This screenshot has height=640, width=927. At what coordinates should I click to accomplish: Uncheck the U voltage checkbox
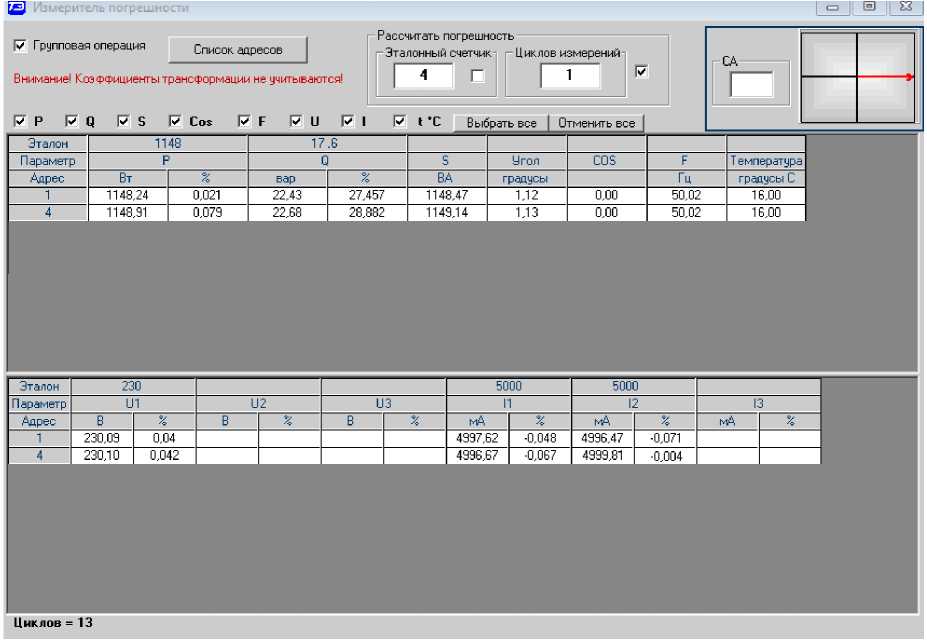tap(297, 122)
